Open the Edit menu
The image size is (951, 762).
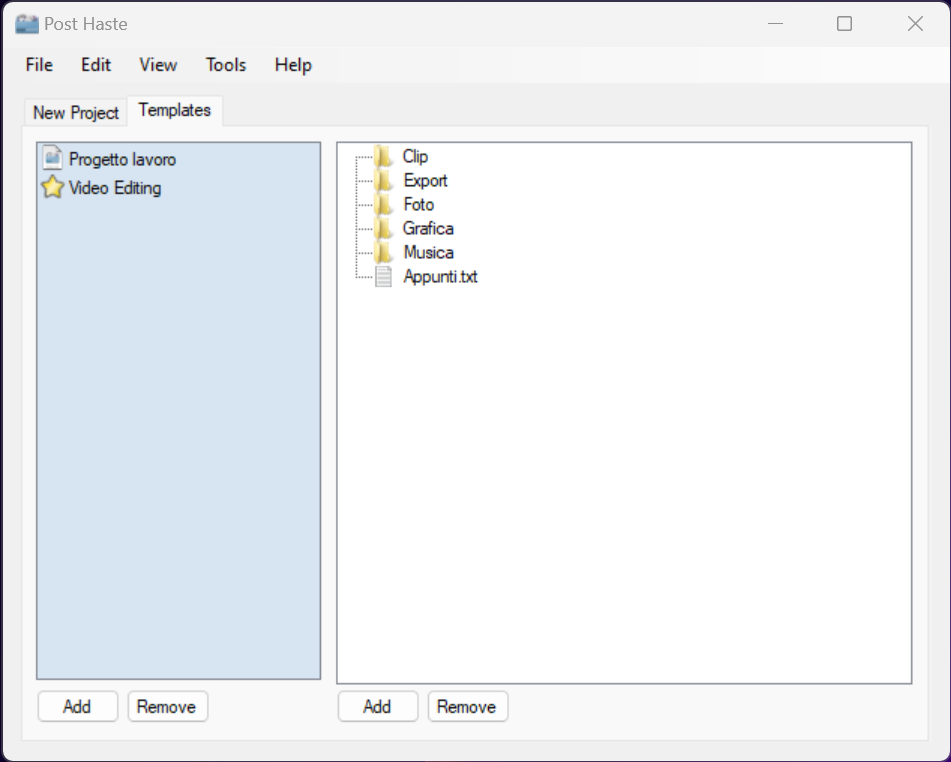click(x=96, y=65)
